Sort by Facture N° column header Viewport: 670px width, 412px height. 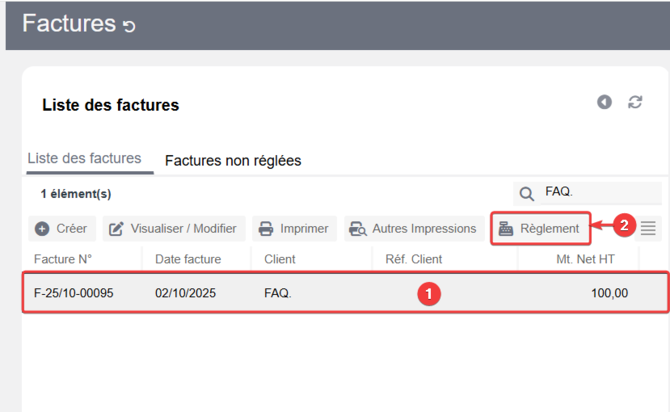63,259
